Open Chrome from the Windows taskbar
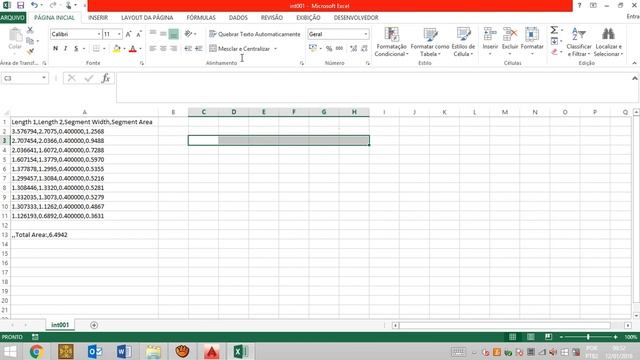The height and width of the screenshot is (360, 640). pos(36,351)
